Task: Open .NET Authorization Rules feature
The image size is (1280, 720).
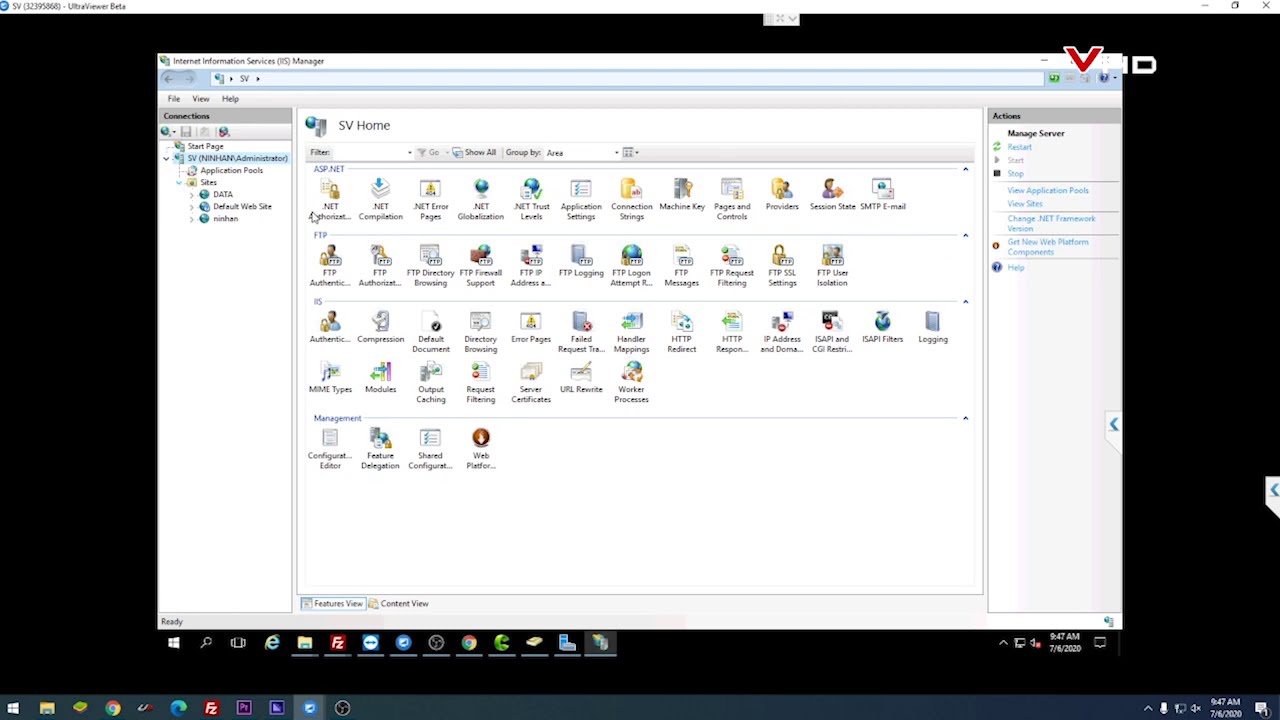Action: click(x=330, y=199)
